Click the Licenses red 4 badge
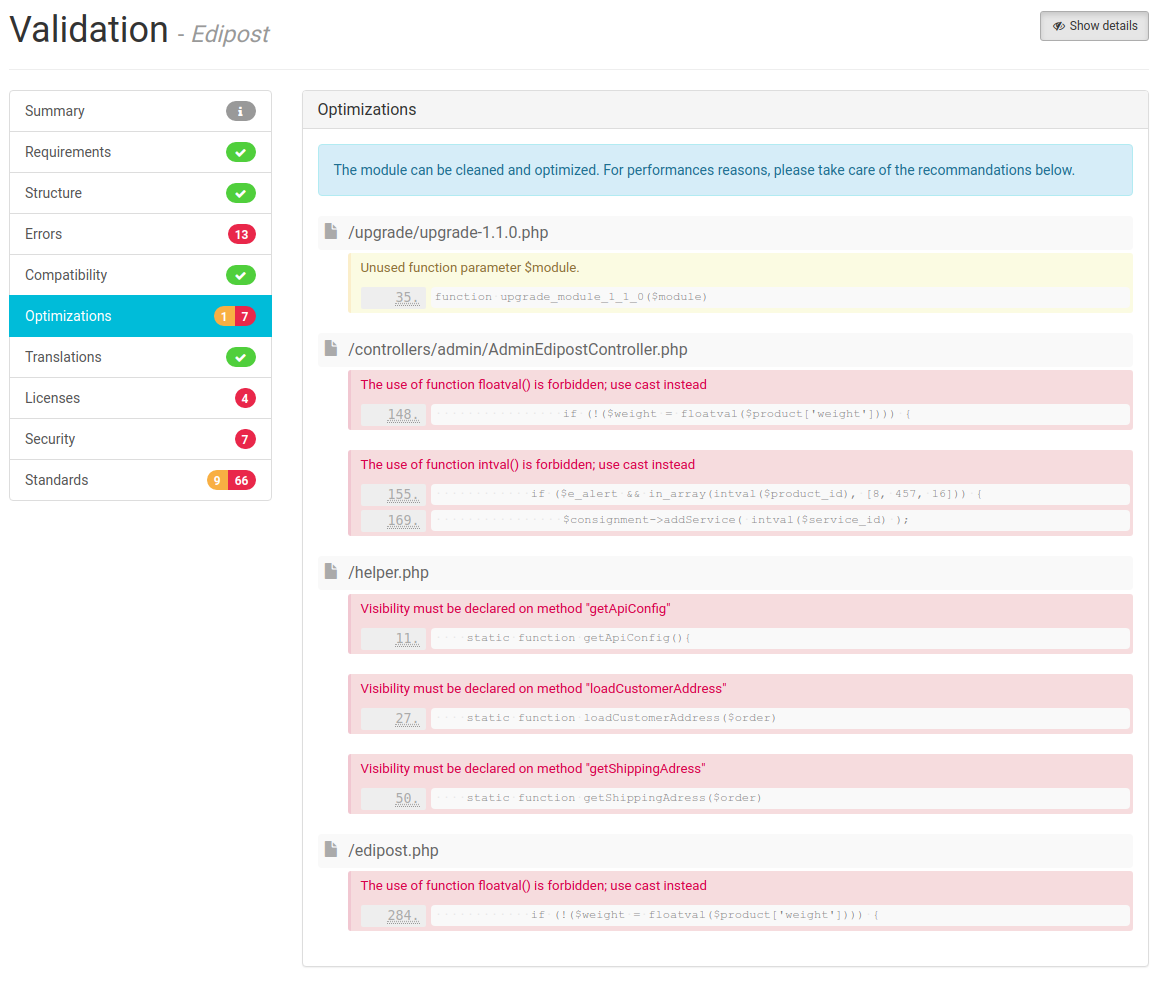This screenshot has width=1158, height=981. click(x=245, y=398)
